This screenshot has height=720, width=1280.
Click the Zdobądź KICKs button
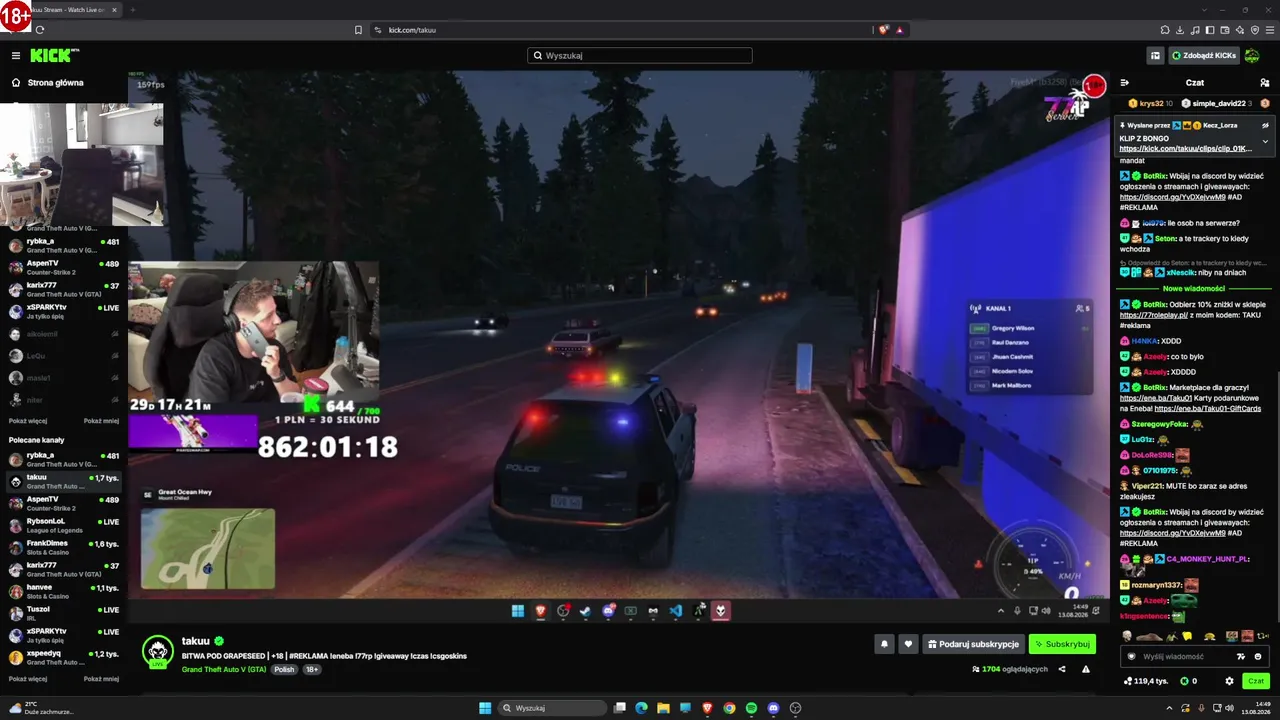(1203, 56)
